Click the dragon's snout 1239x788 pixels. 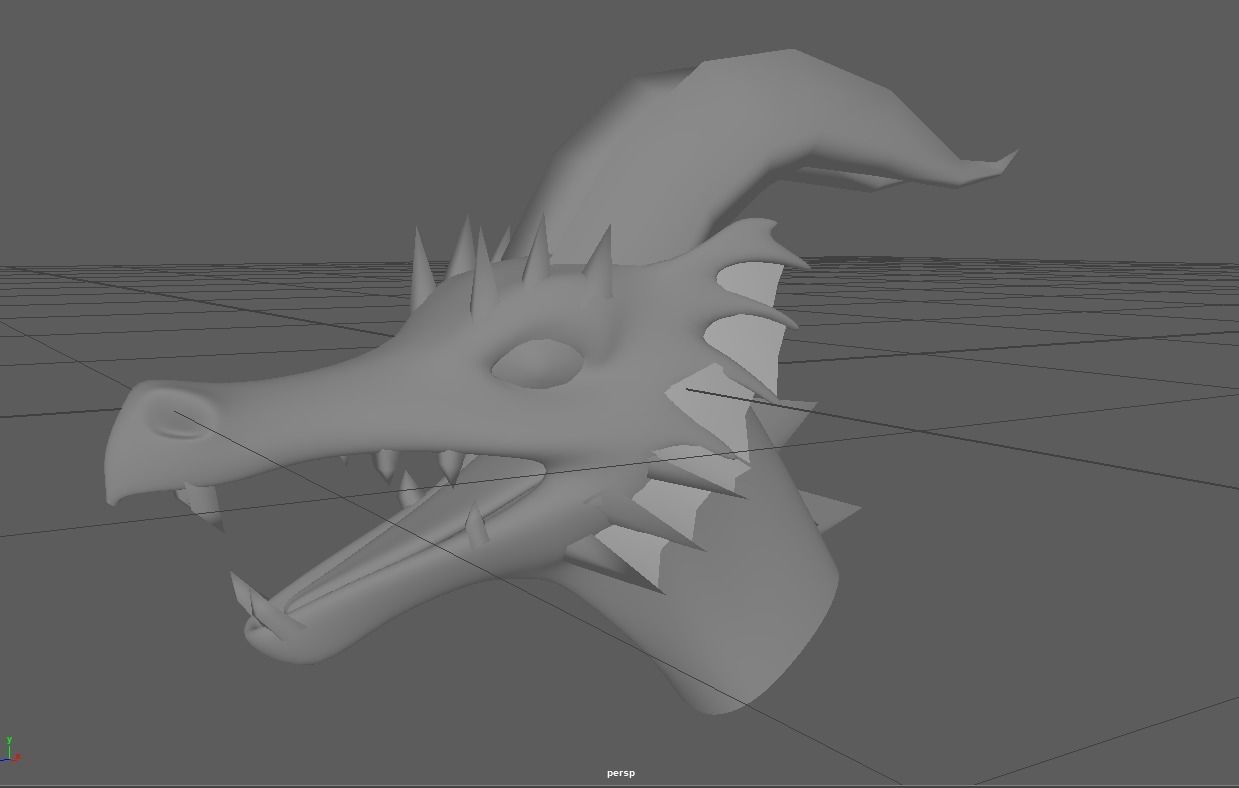300,410
